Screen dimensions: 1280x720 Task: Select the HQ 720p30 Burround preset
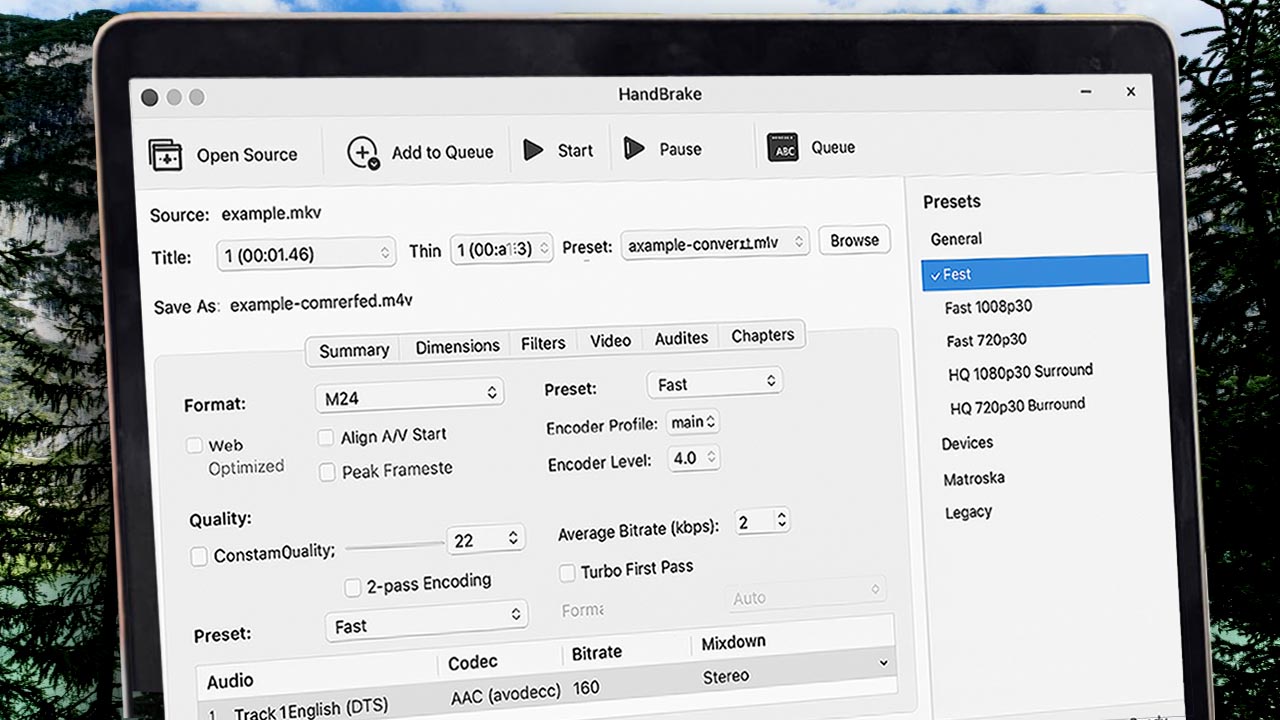click(x=1017, y=406)
